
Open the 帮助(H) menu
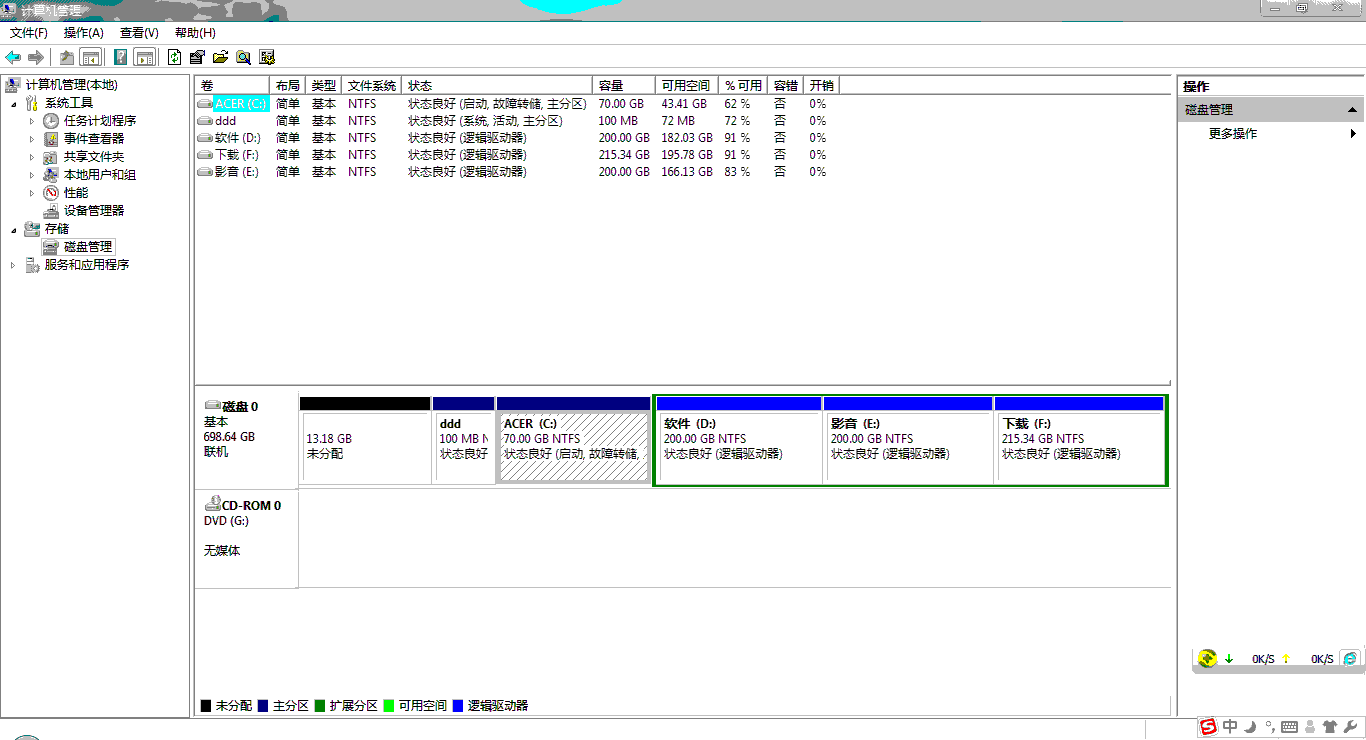coord(195,33)
